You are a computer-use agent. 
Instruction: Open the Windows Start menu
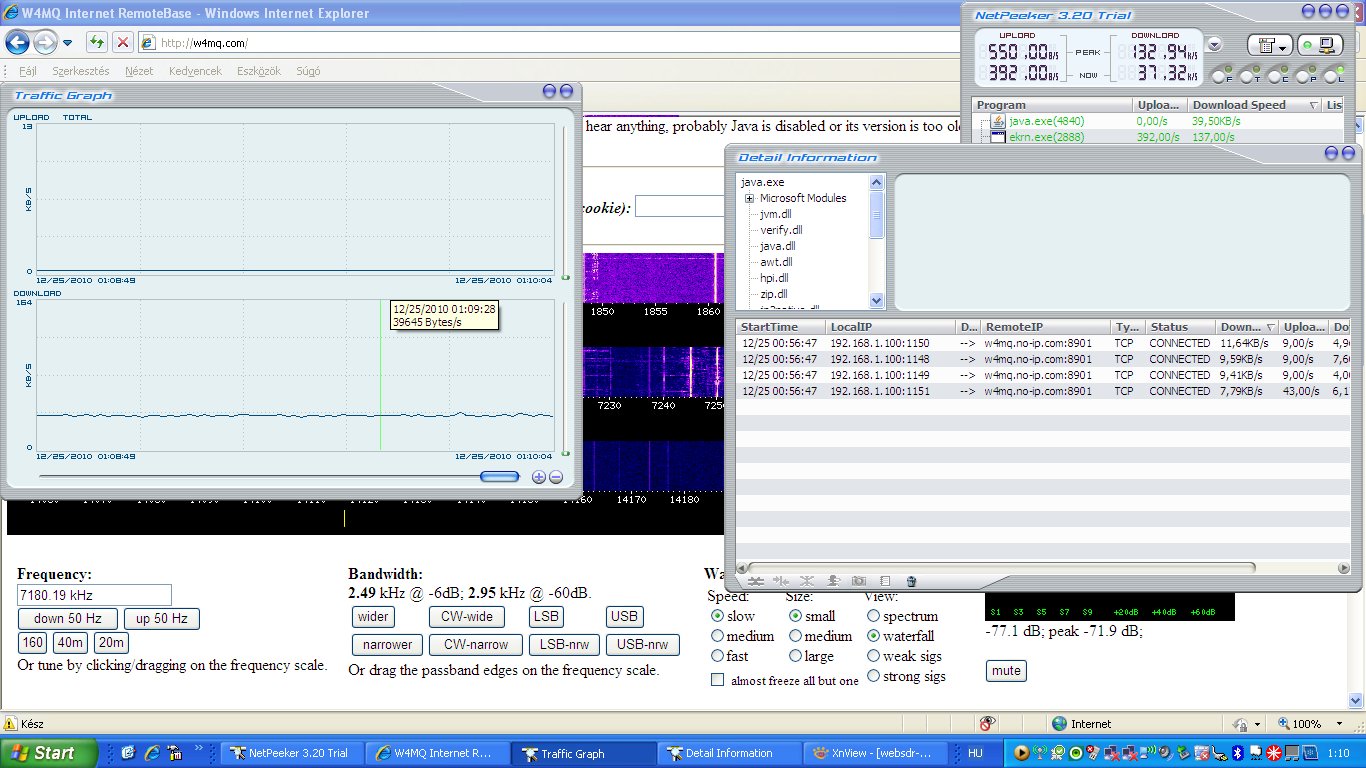point(49,753)
